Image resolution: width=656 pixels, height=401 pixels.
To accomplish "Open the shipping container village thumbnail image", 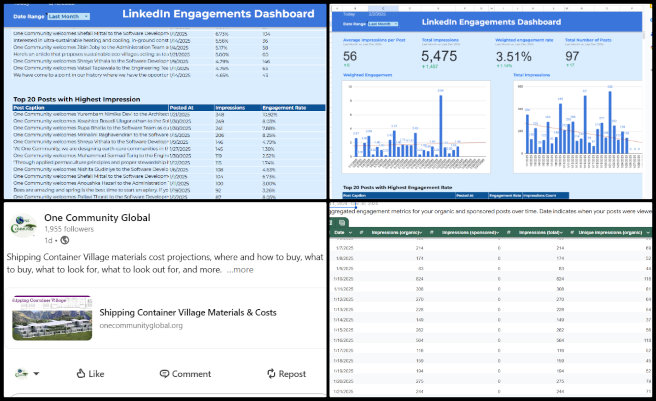I will pos(52,318).
